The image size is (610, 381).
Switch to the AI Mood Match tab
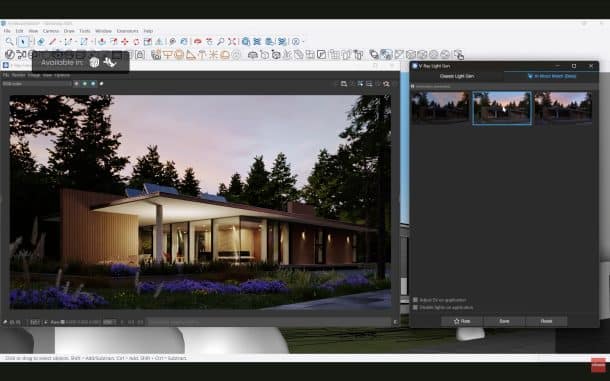(x=551, y=76)
